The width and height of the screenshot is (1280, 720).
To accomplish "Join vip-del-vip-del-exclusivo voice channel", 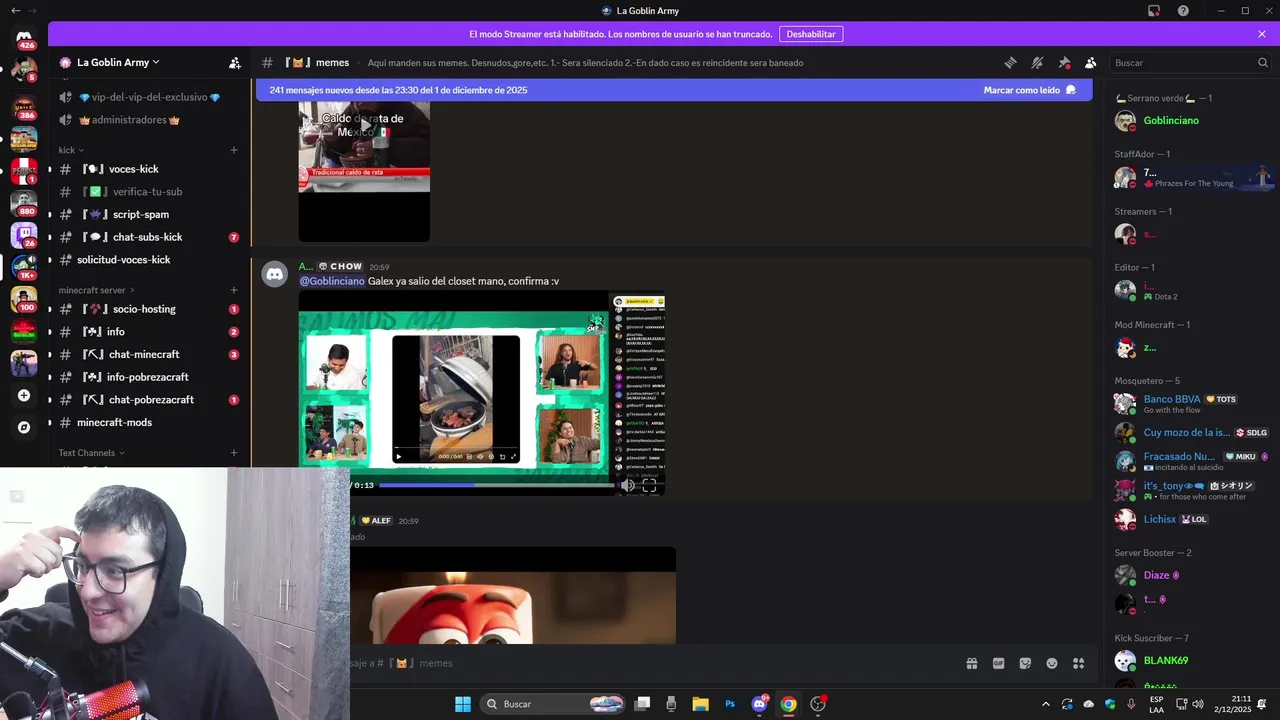I will pos(148,97).
